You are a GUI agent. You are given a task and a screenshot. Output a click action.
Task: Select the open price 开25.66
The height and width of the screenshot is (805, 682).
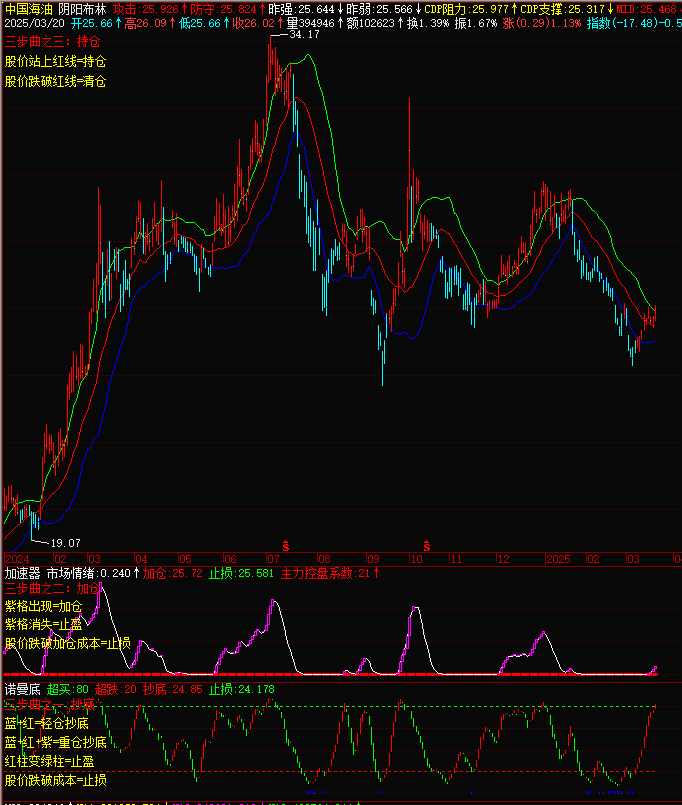[x=91, y=23]
